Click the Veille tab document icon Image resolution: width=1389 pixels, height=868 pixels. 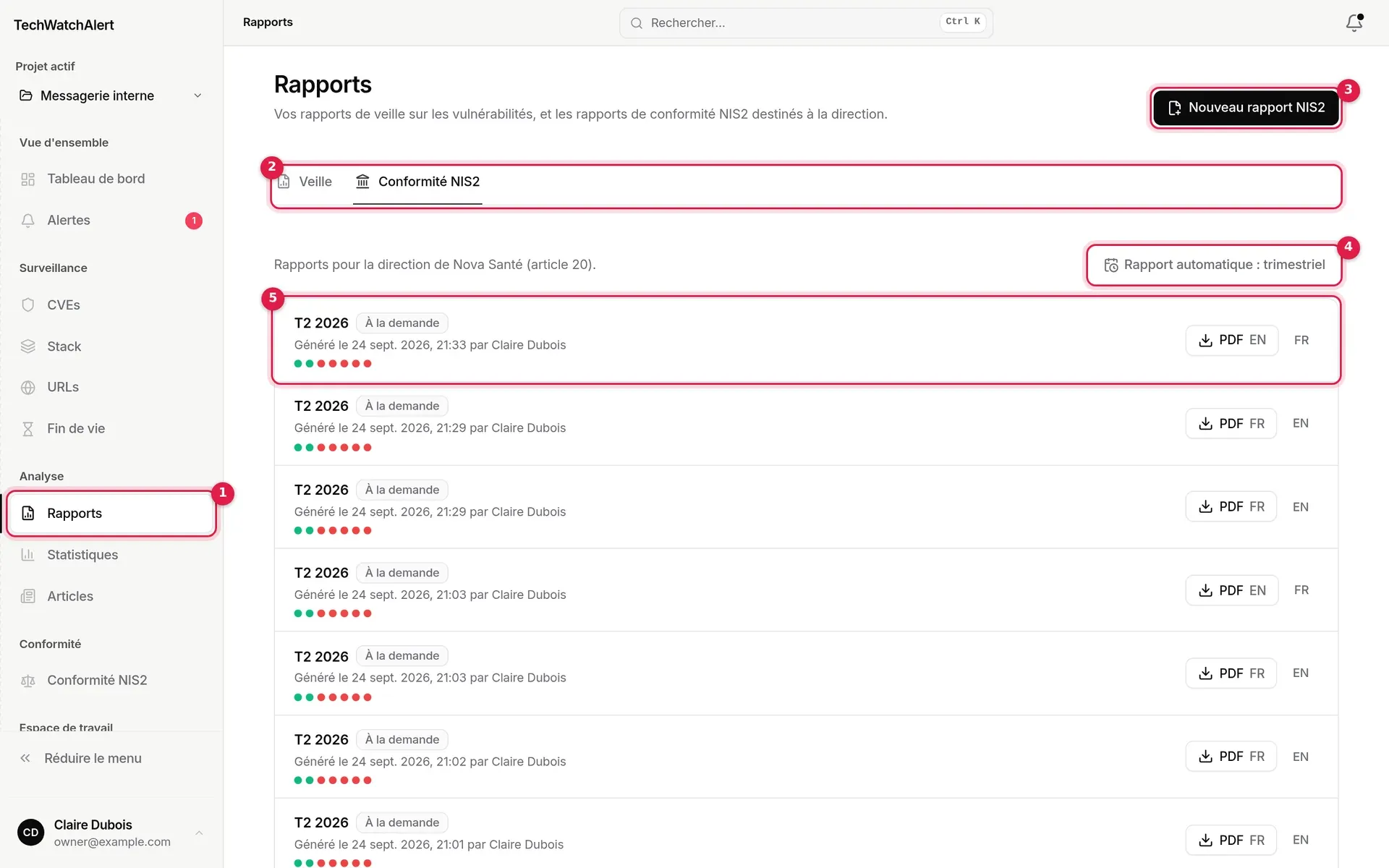coord(284,182)
